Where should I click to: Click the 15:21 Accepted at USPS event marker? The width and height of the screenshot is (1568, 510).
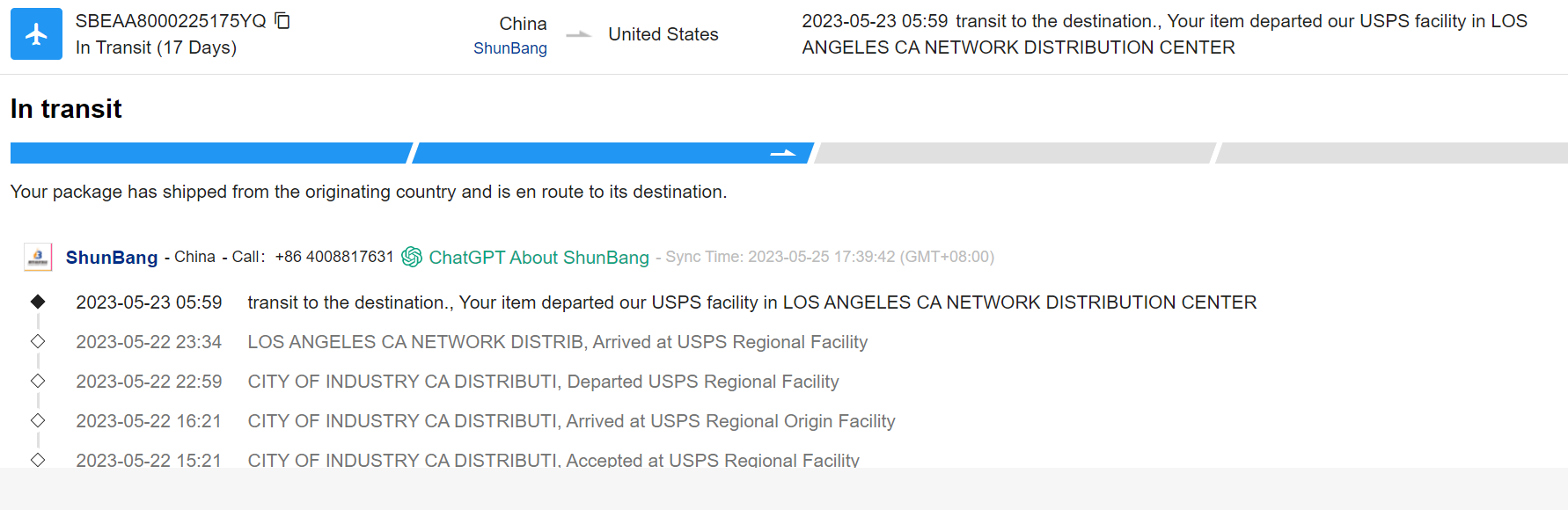38,459
